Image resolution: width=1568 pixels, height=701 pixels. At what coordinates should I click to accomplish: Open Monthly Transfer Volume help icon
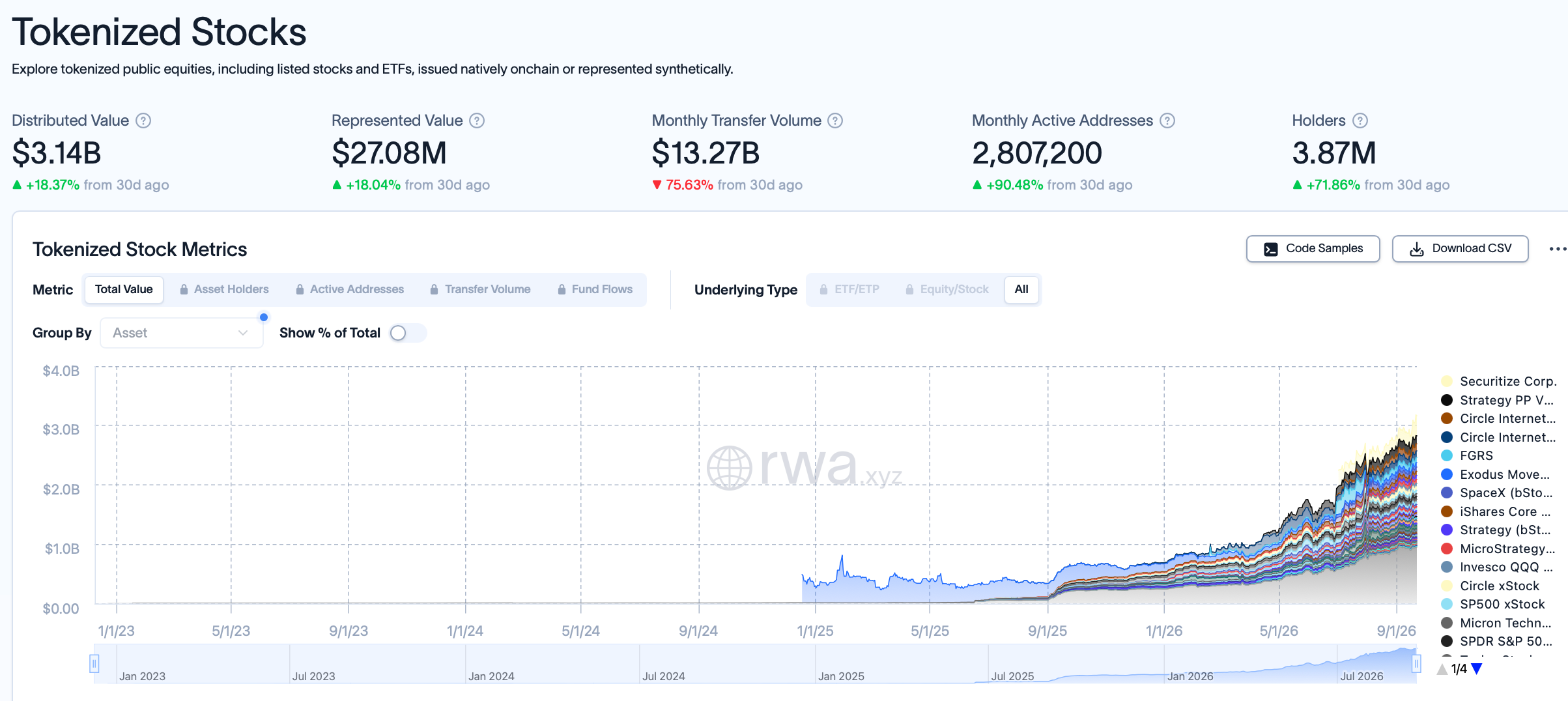[835, 121]
